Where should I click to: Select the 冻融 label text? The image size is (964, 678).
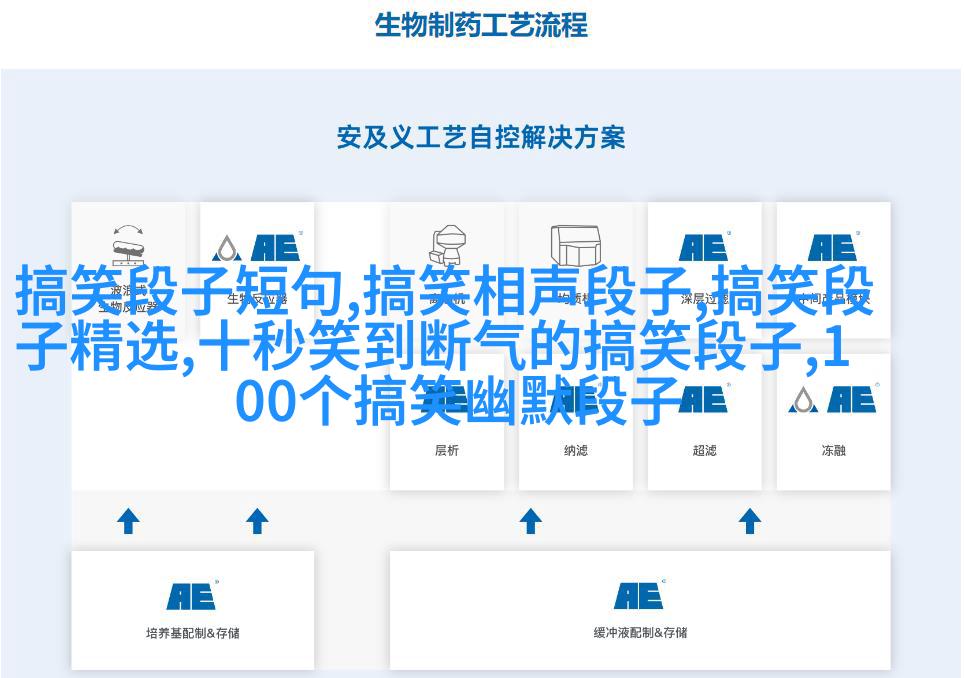click(x=833, y=451)
